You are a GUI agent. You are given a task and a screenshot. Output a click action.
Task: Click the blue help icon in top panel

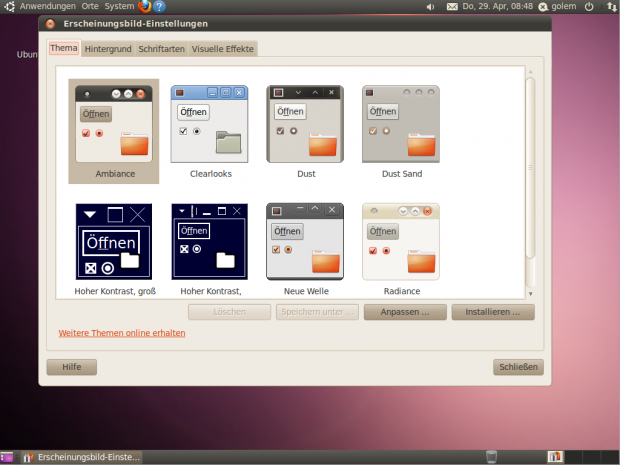(x=159, y=6)
